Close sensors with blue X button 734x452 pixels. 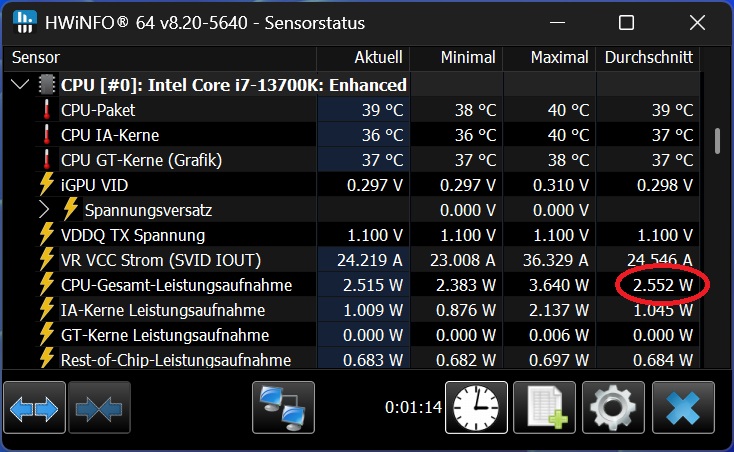click(683, 408)
